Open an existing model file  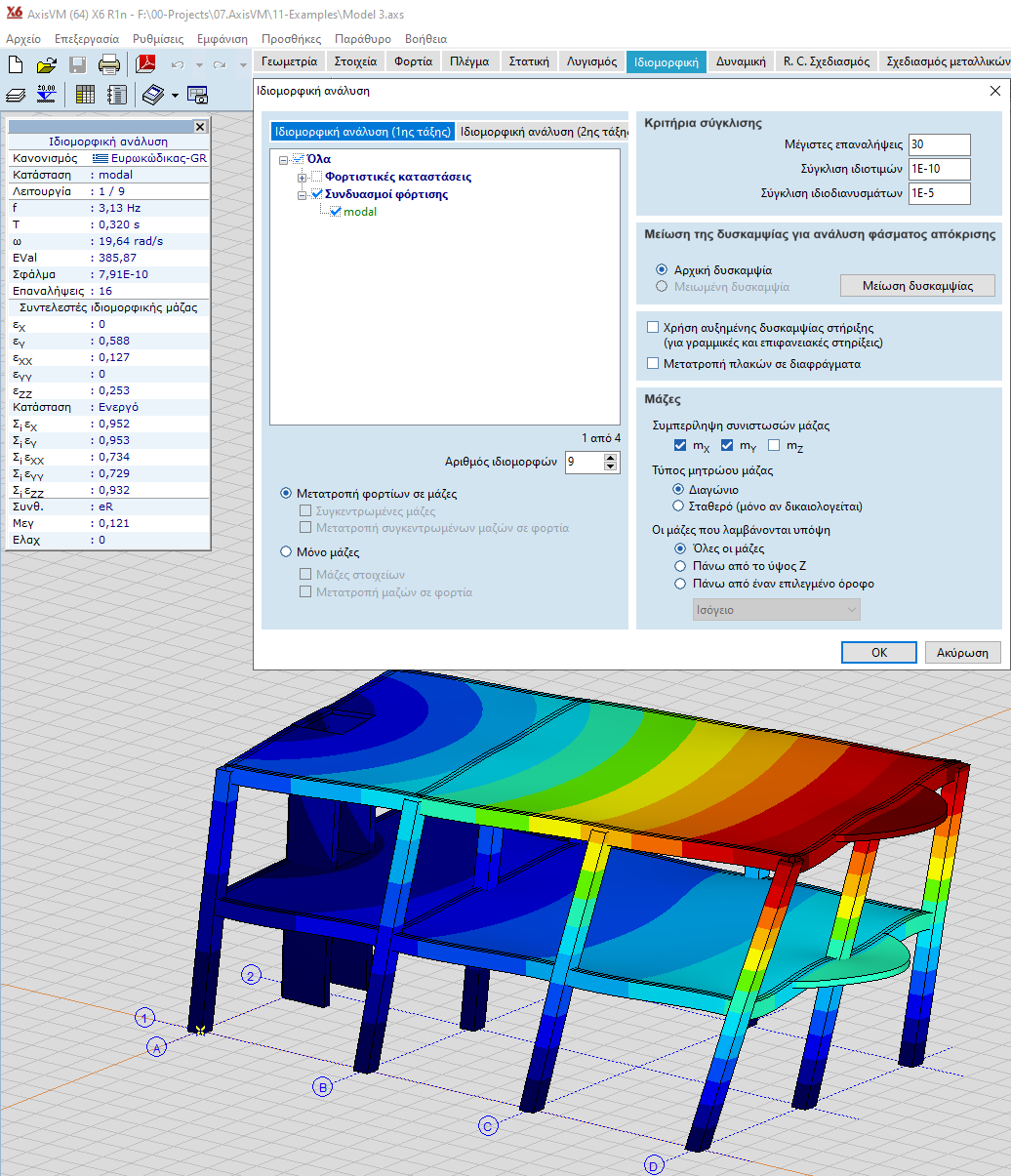[46, 65]
